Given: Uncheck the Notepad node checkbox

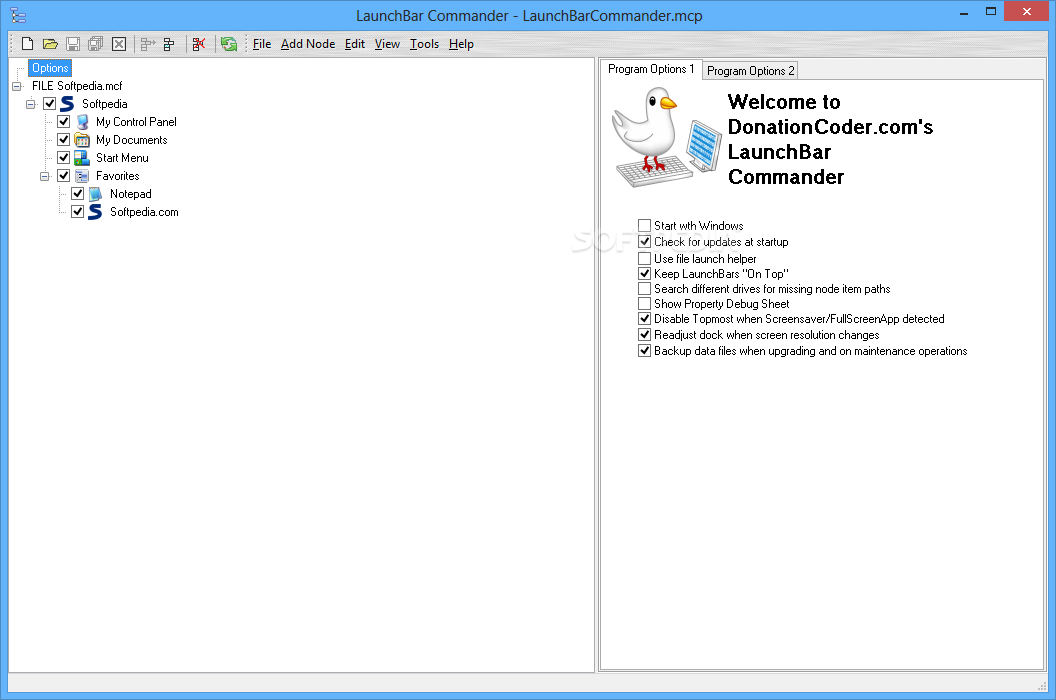Looking at the screenshot, I should pos(77,194).
